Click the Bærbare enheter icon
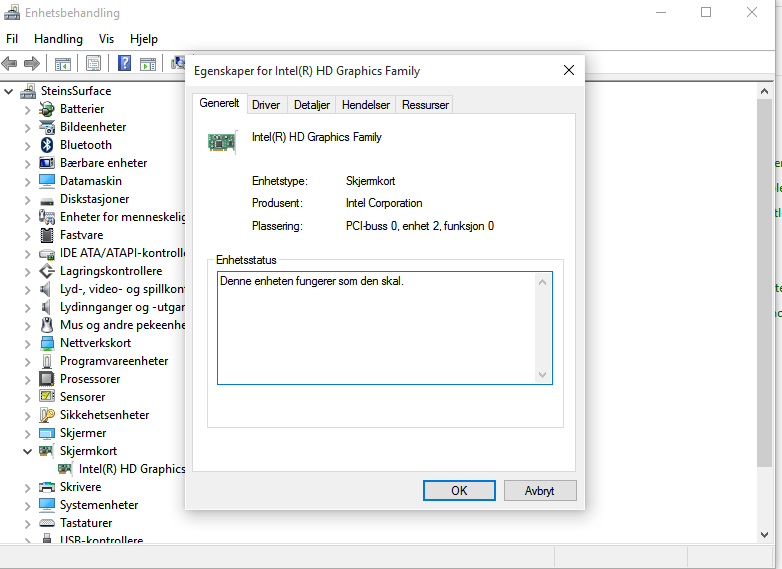This screenshot has height=569, width=782. [47, 163]
